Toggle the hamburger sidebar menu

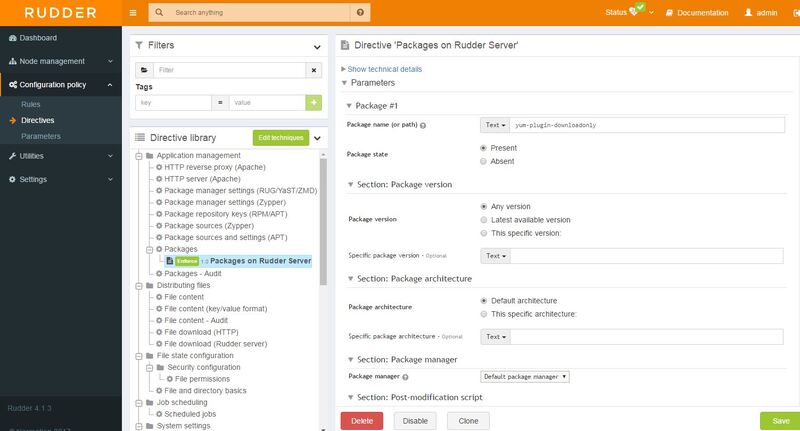point(133,13)
